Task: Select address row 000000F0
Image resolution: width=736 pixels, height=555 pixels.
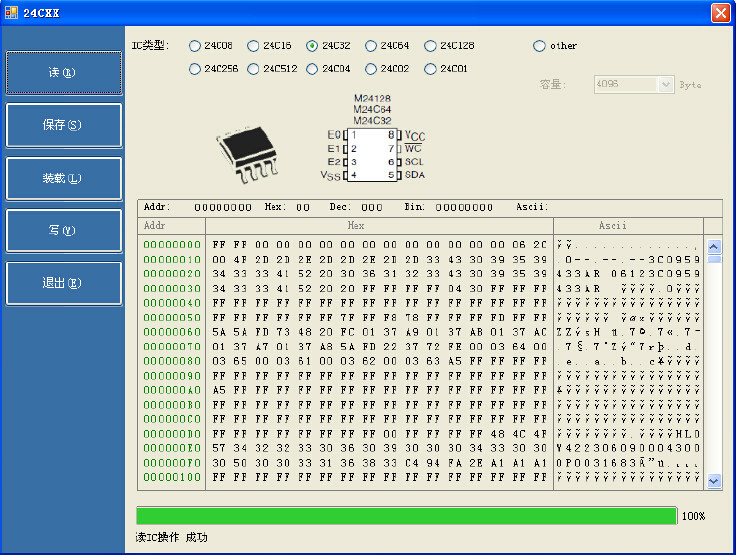Action: 172,463
